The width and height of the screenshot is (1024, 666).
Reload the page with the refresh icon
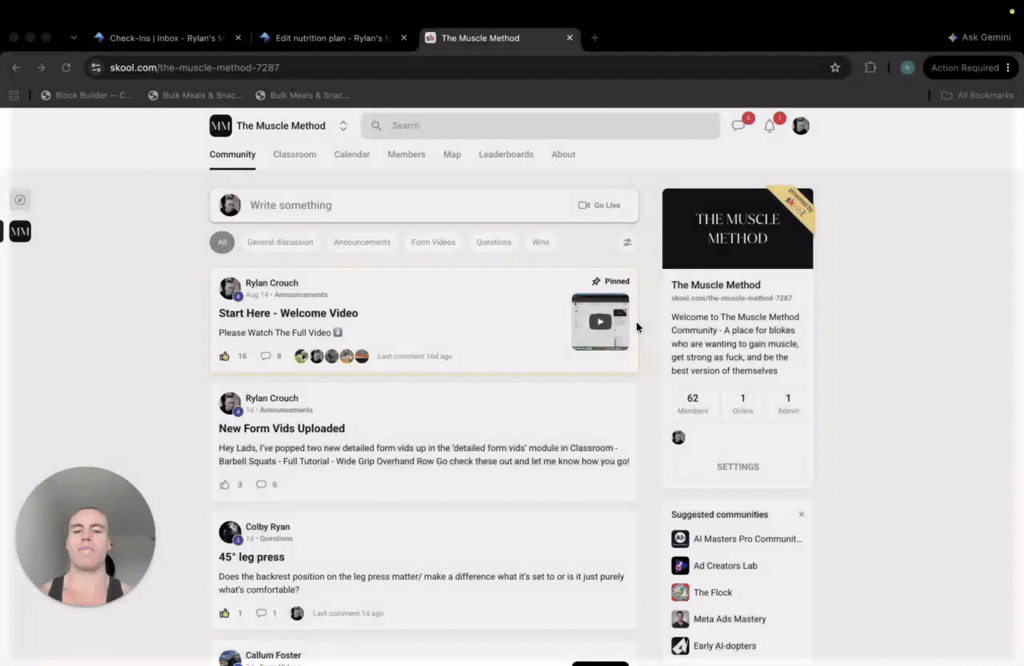pyautogui.click(x=66, y=68)
